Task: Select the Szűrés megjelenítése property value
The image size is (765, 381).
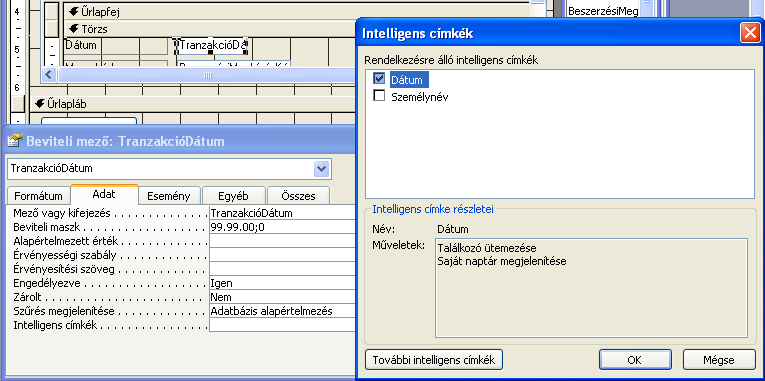Action: (x=282, y=311)
